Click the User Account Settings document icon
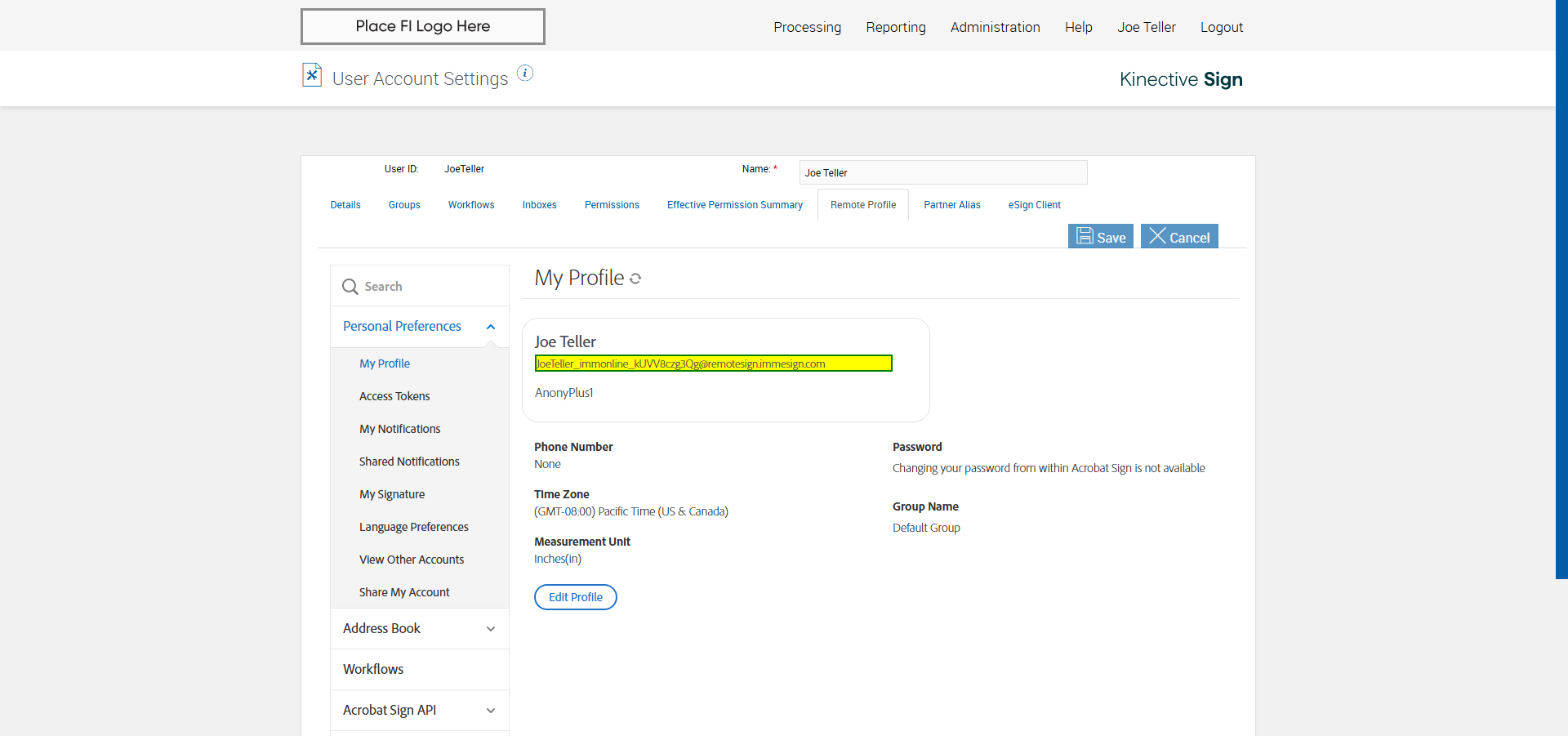 [312, 75]
